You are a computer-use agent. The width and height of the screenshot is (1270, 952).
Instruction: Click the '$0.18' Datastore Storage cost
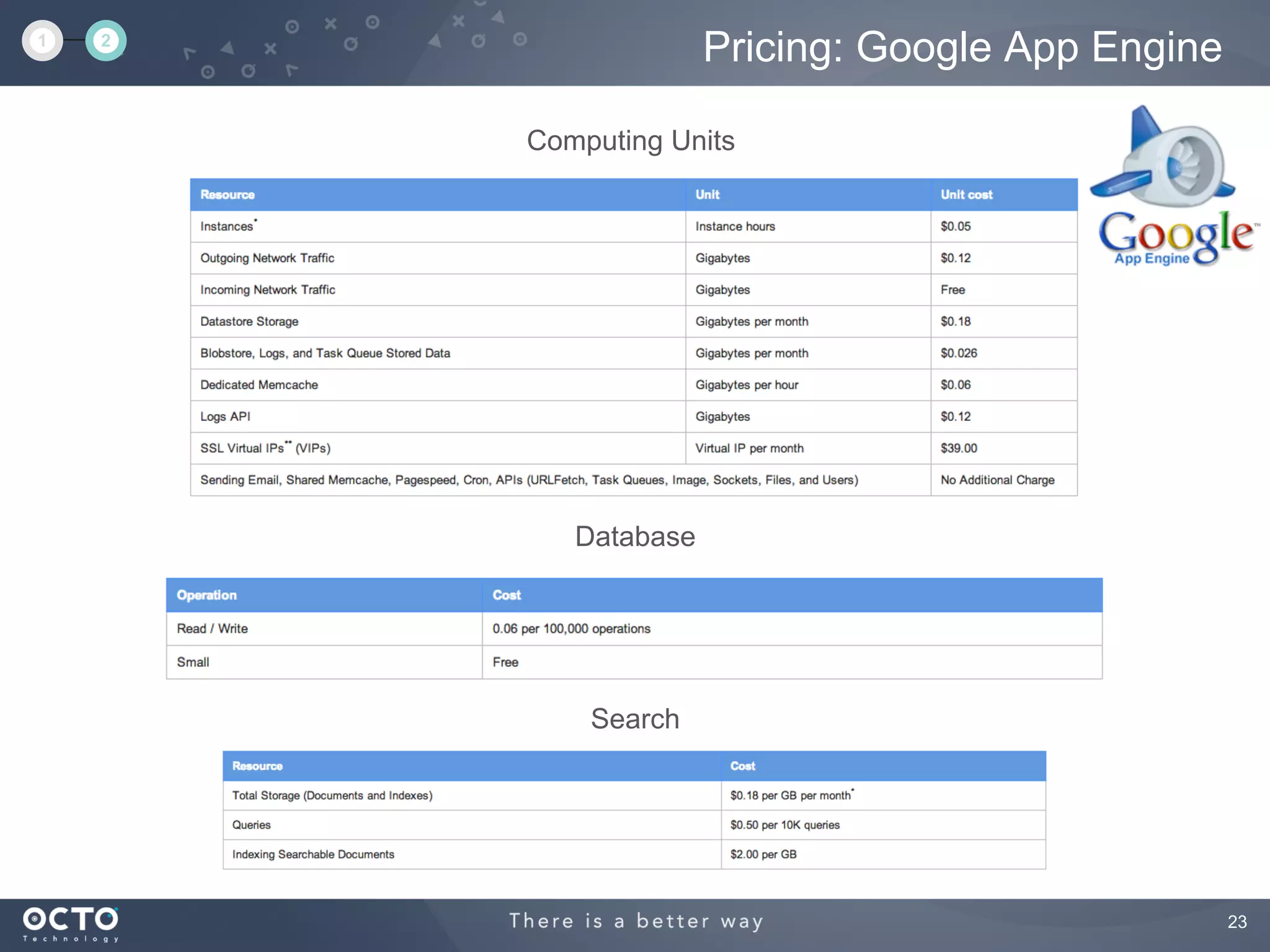[956, 321]
